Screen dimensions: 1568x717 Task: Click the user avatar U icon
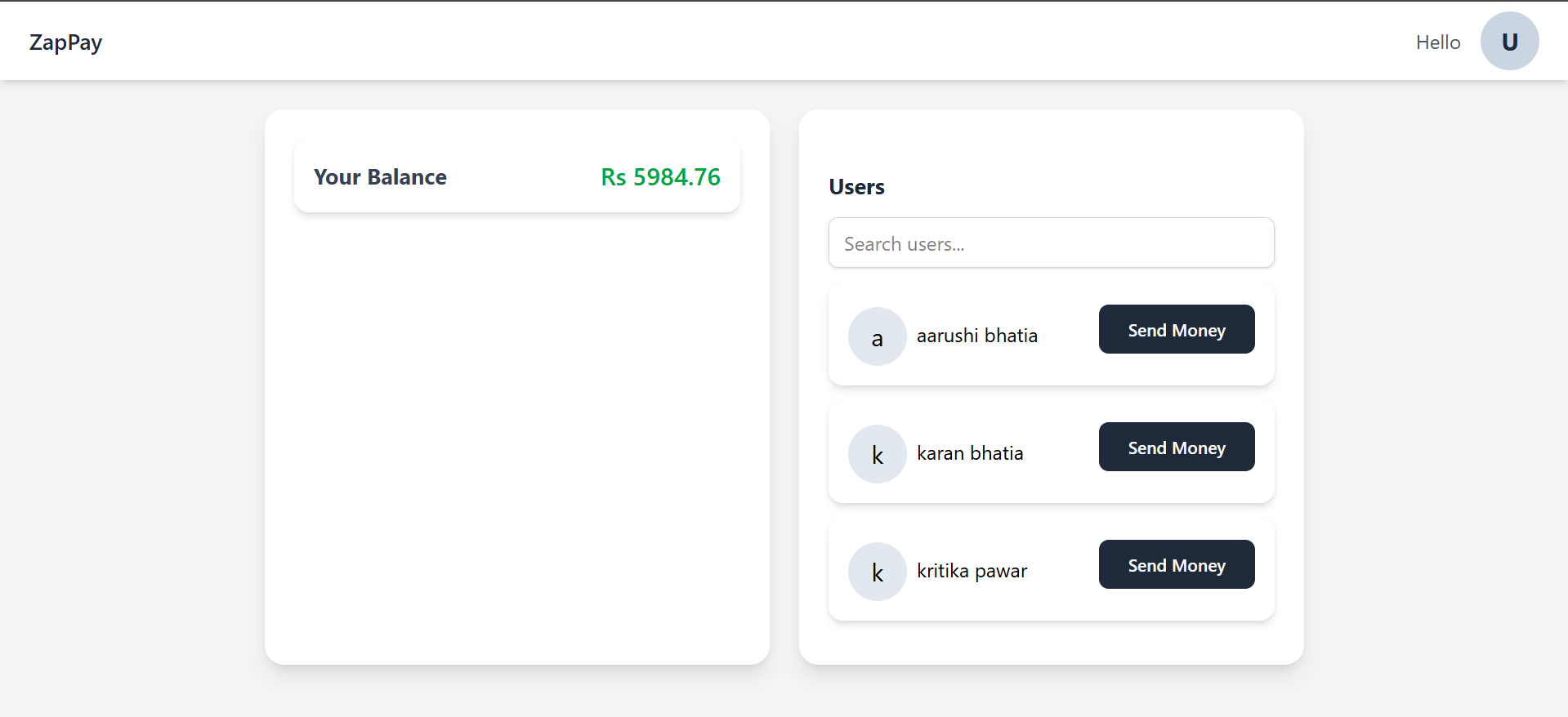pos(1509,41)
